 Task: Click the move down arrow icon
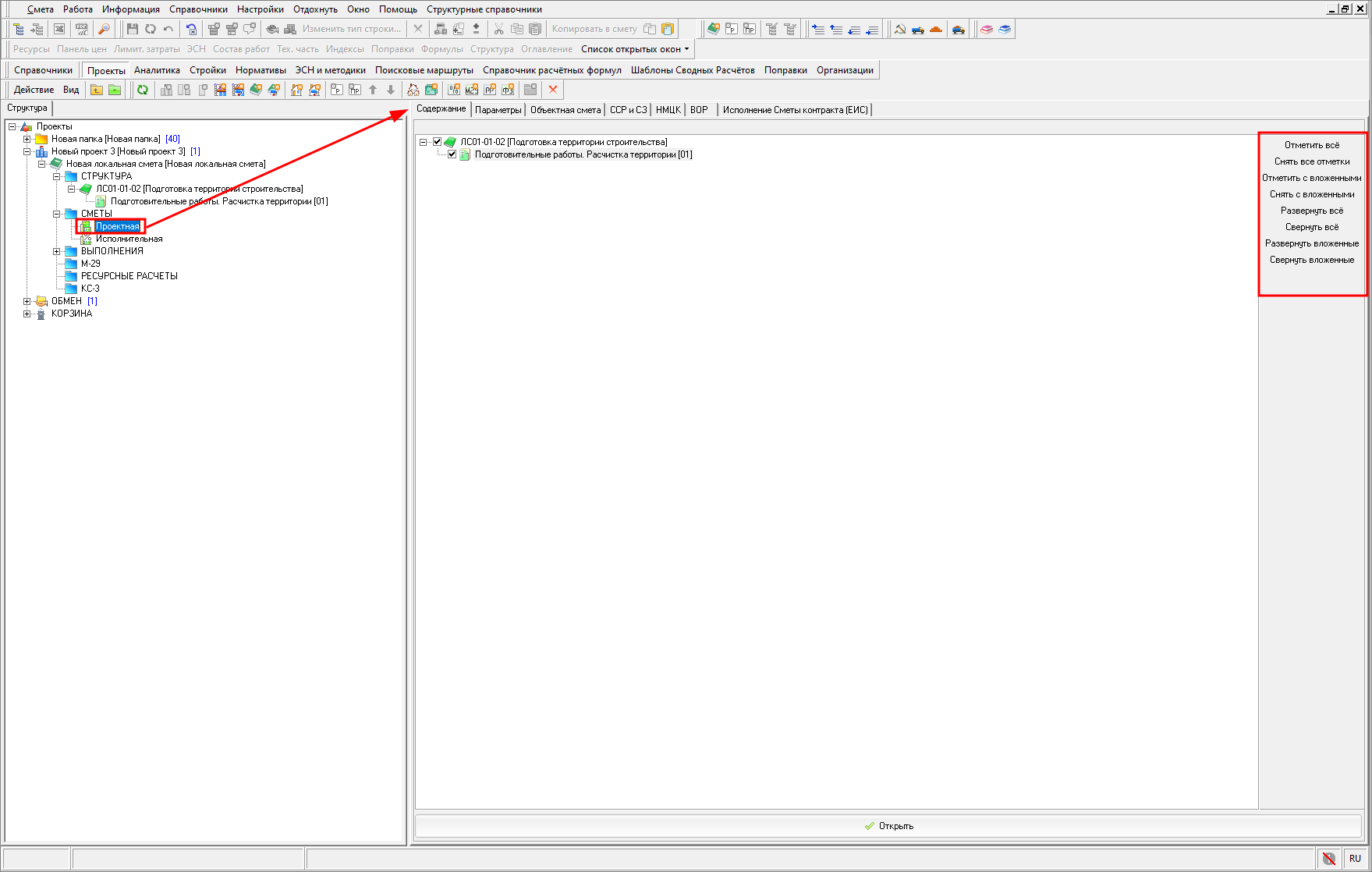click(391, 90)
